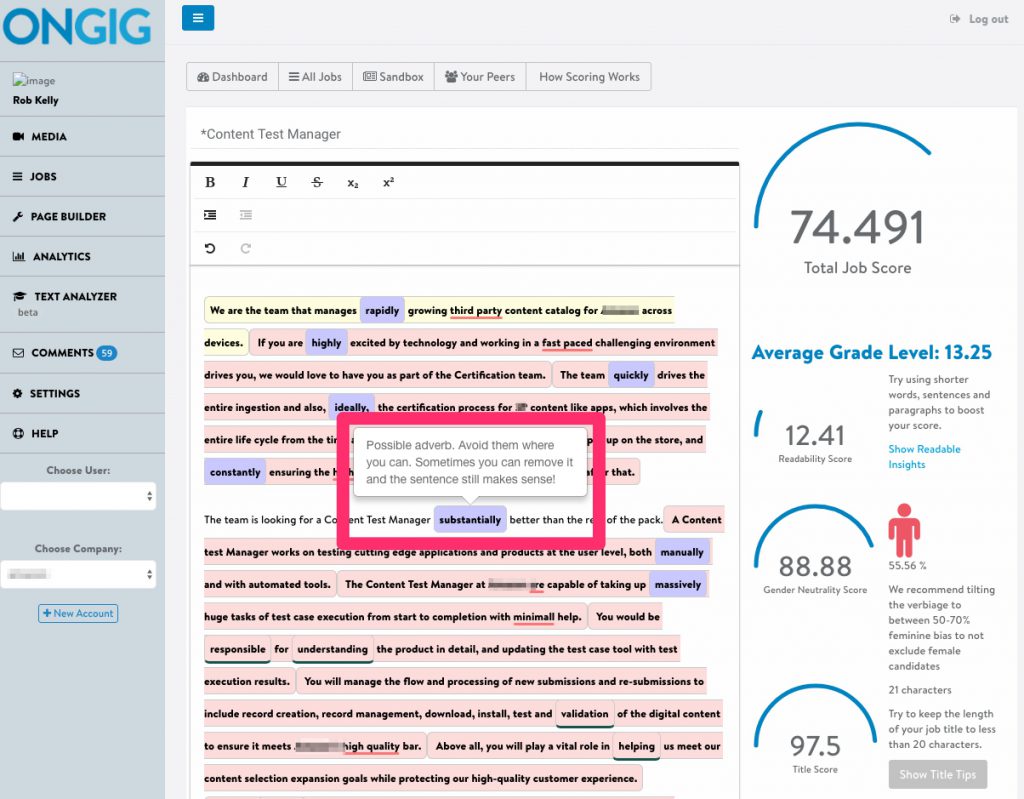Click the New Account button
This screenshot has height=799, width=1024.
(x=77, y=614)
